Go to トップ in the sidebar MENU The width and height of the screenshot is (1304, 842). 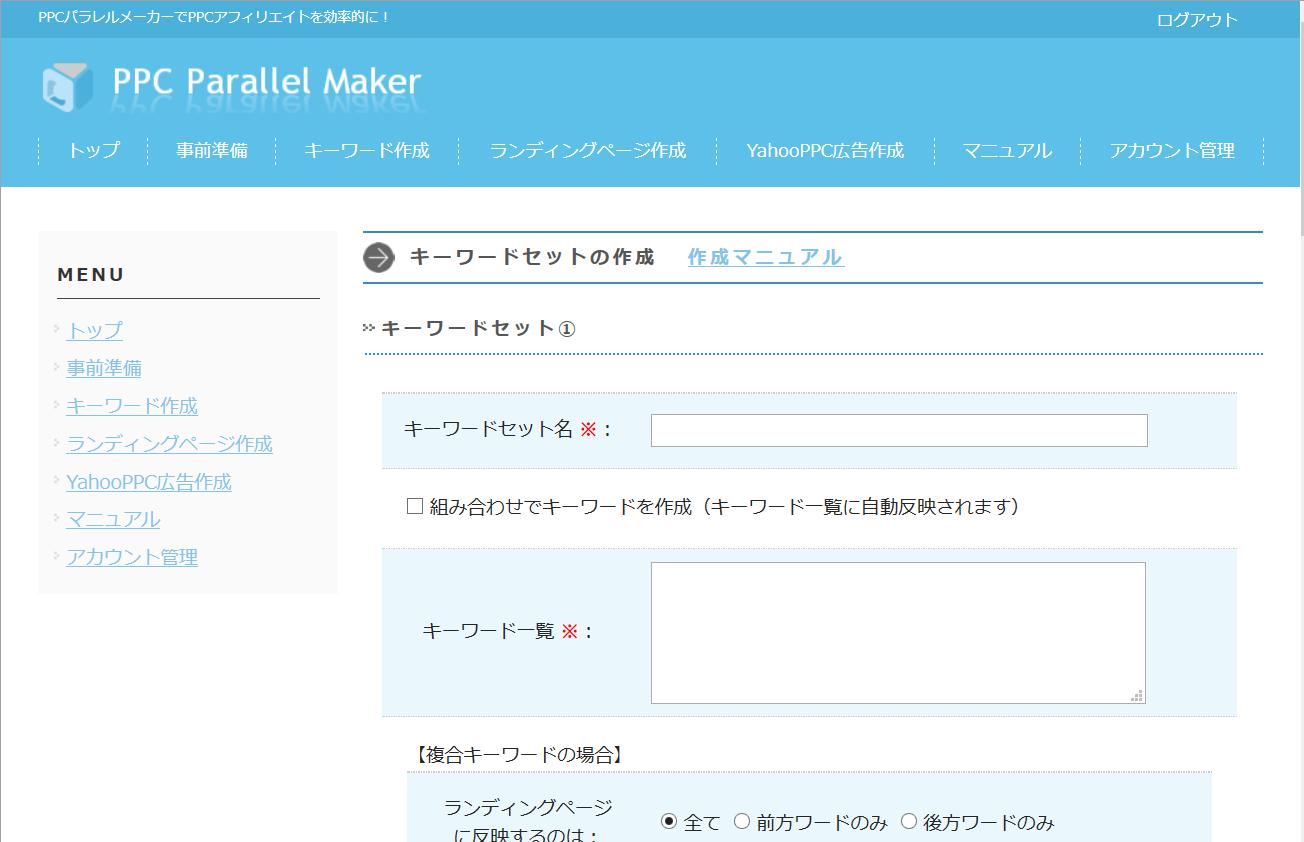95,330
